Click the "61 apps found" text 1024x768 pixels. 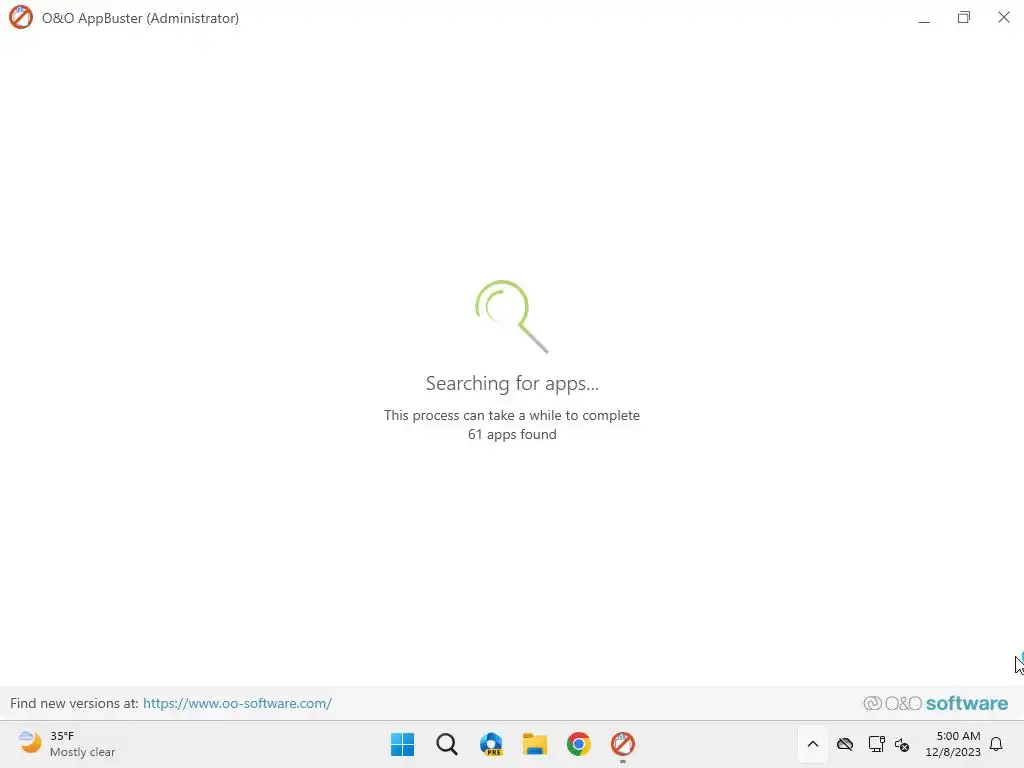[x=512, y=434]
